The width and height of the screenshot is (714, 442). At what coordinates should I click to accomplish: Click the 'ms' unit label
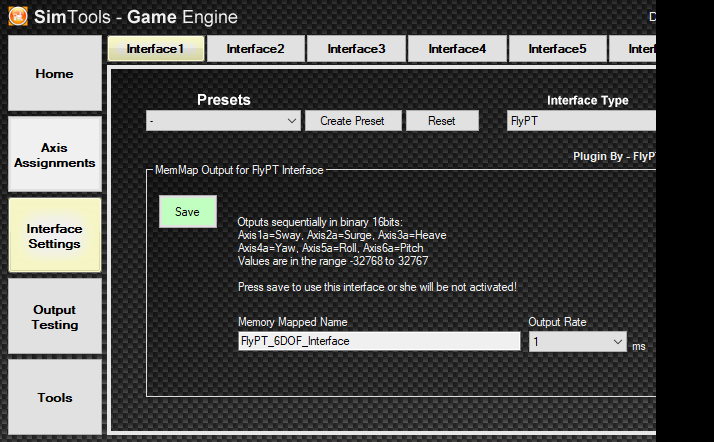639,346
